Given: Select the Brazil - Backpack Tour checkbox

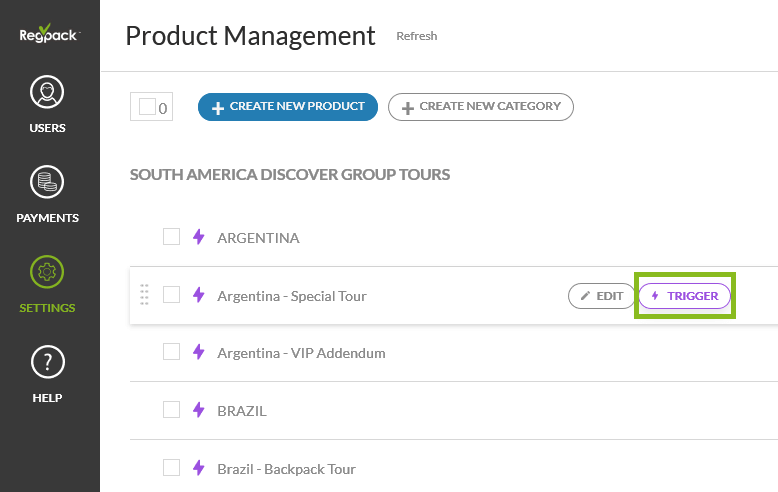Looking at the screenshot, I should (171, 468).
